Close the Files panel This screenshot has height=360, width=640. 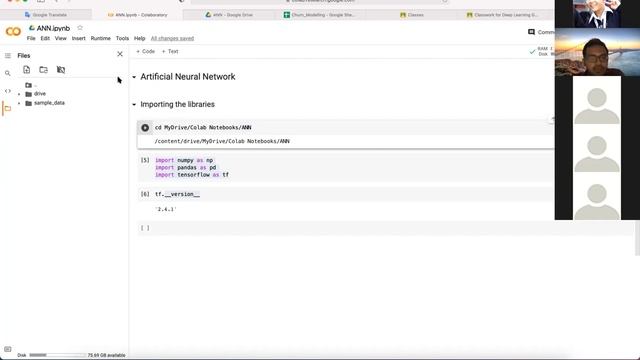(120, 54)
